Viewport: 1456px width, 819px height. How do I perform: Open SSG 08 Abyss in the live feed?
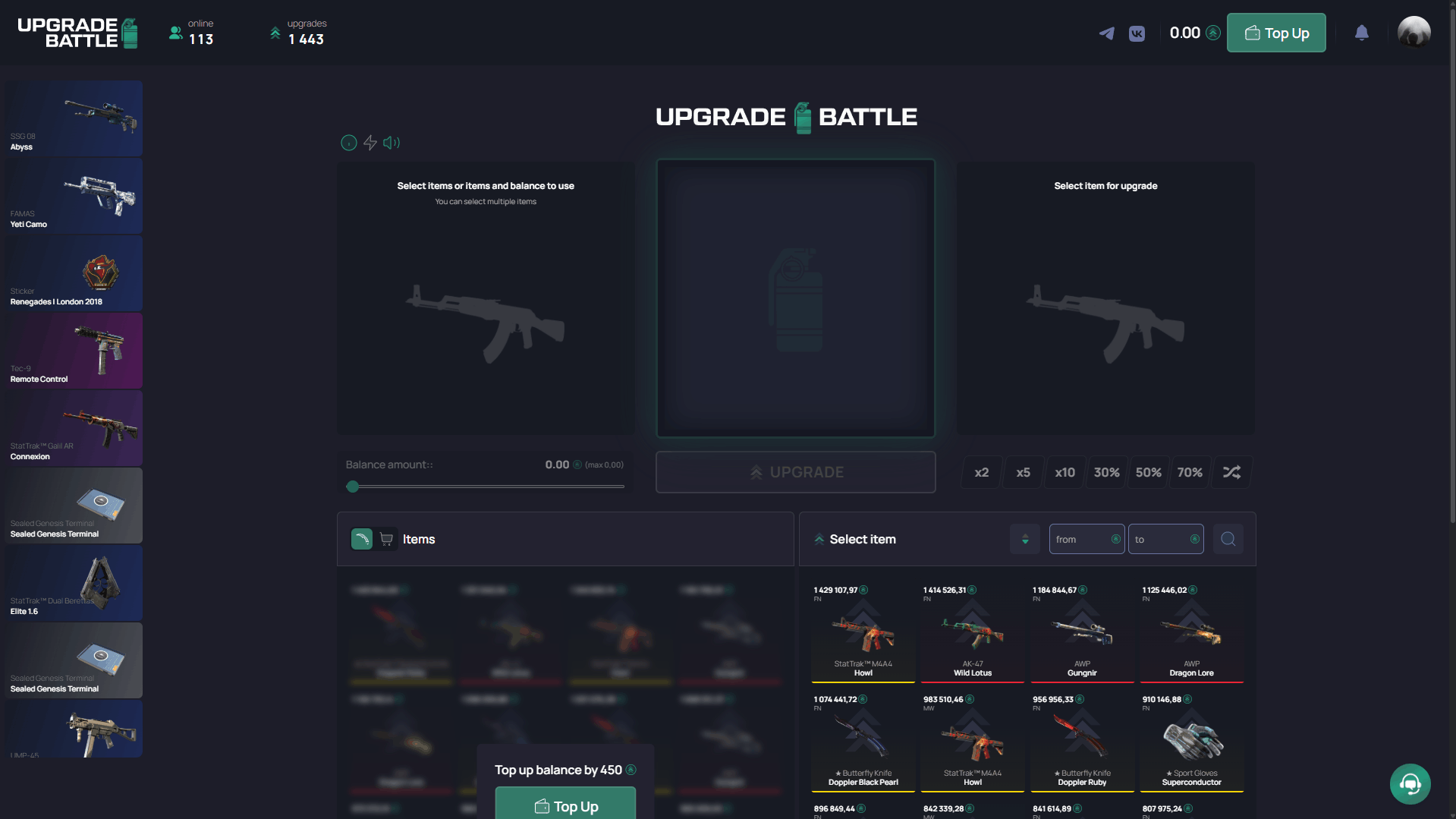(74, 118)
